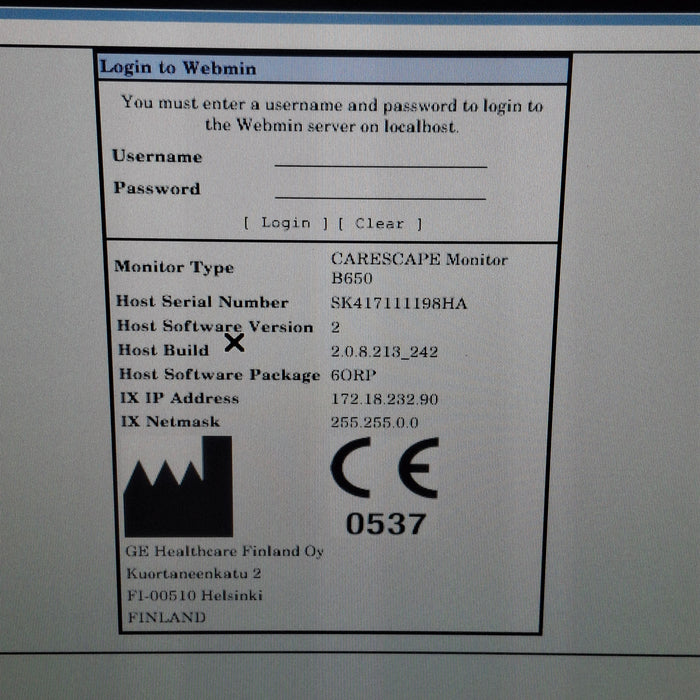Image resolution: width=700 pixels, height=700 pixels.
Task: Click the Kuortaneenkatu 2 address line
Action: coord(193,573)
